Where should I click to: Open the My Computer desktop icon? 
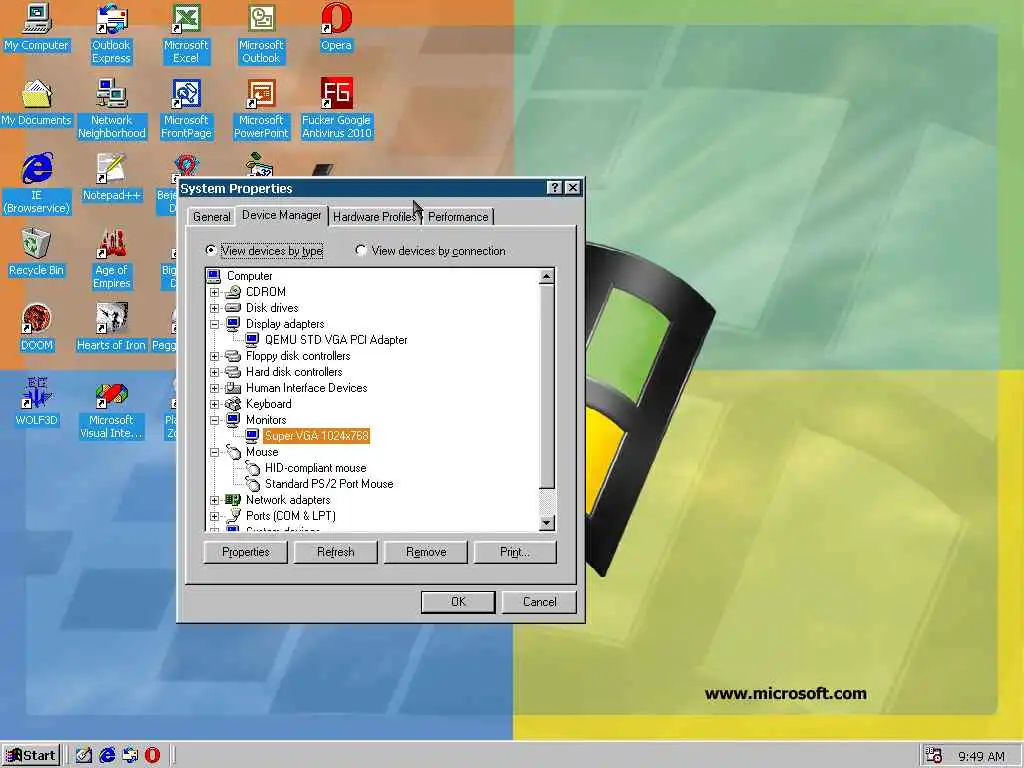pyautogui.click(x=37, y=27)
